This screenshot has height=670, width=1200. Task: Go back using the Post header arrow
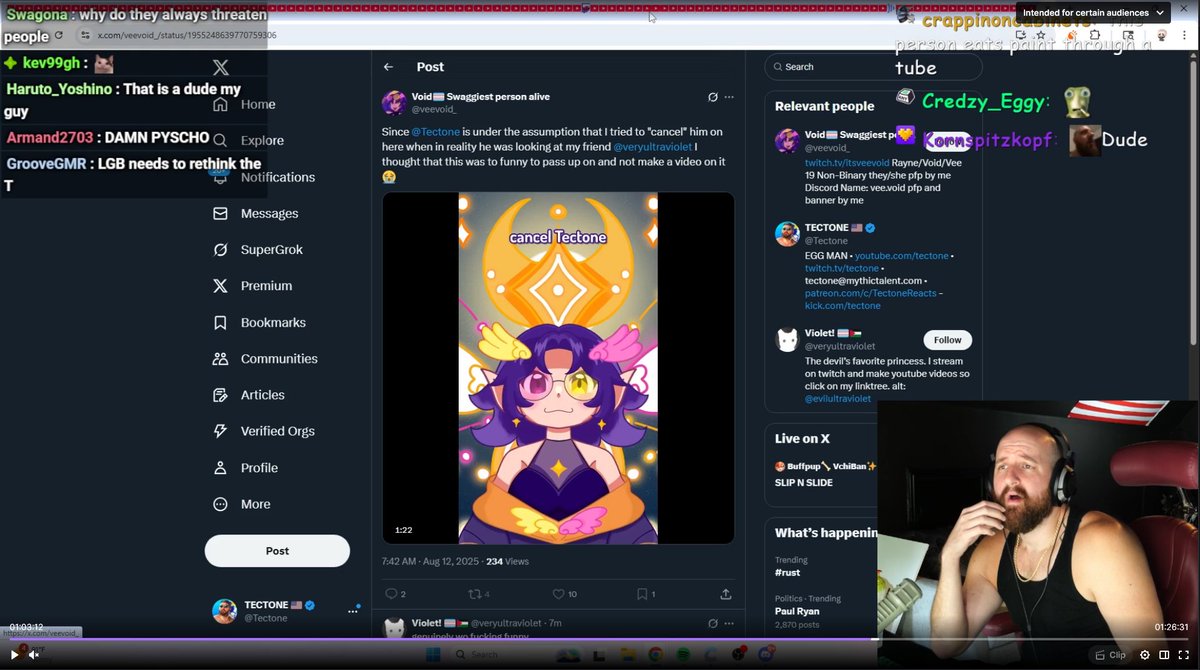coord(389,67)
